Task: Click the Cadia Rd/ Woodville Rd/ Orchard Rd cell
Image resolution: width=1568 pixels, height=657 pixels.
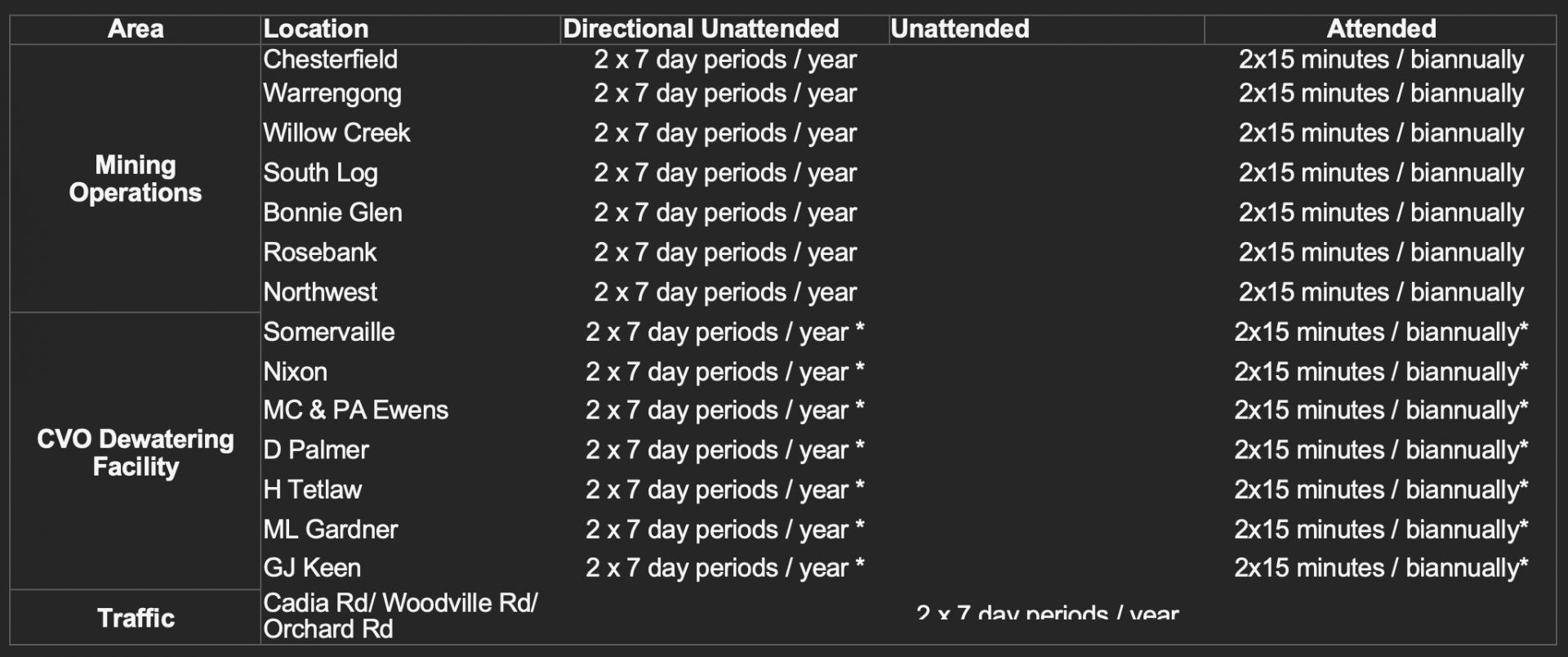Action: pyautogui.click(x=400, y=615)
